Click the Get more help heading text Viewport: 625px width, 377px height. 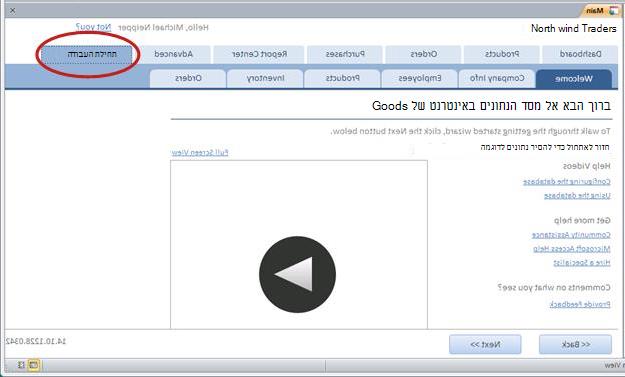point(582,220)
